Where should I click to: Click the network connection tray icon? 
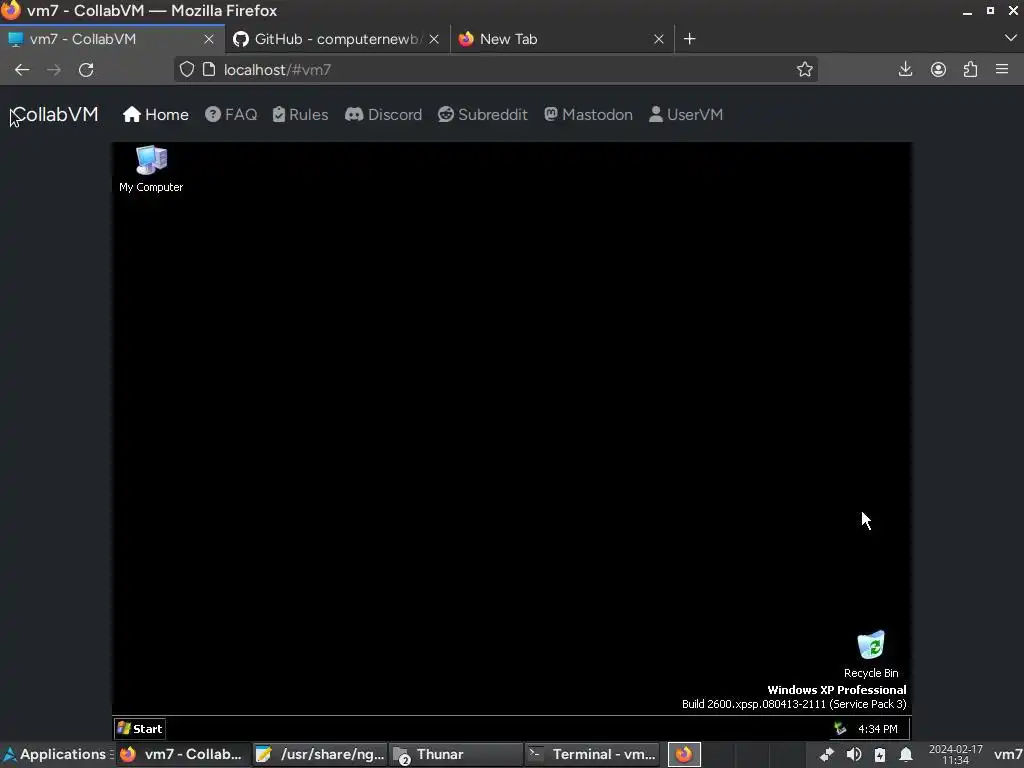click(x=827, y=754)
